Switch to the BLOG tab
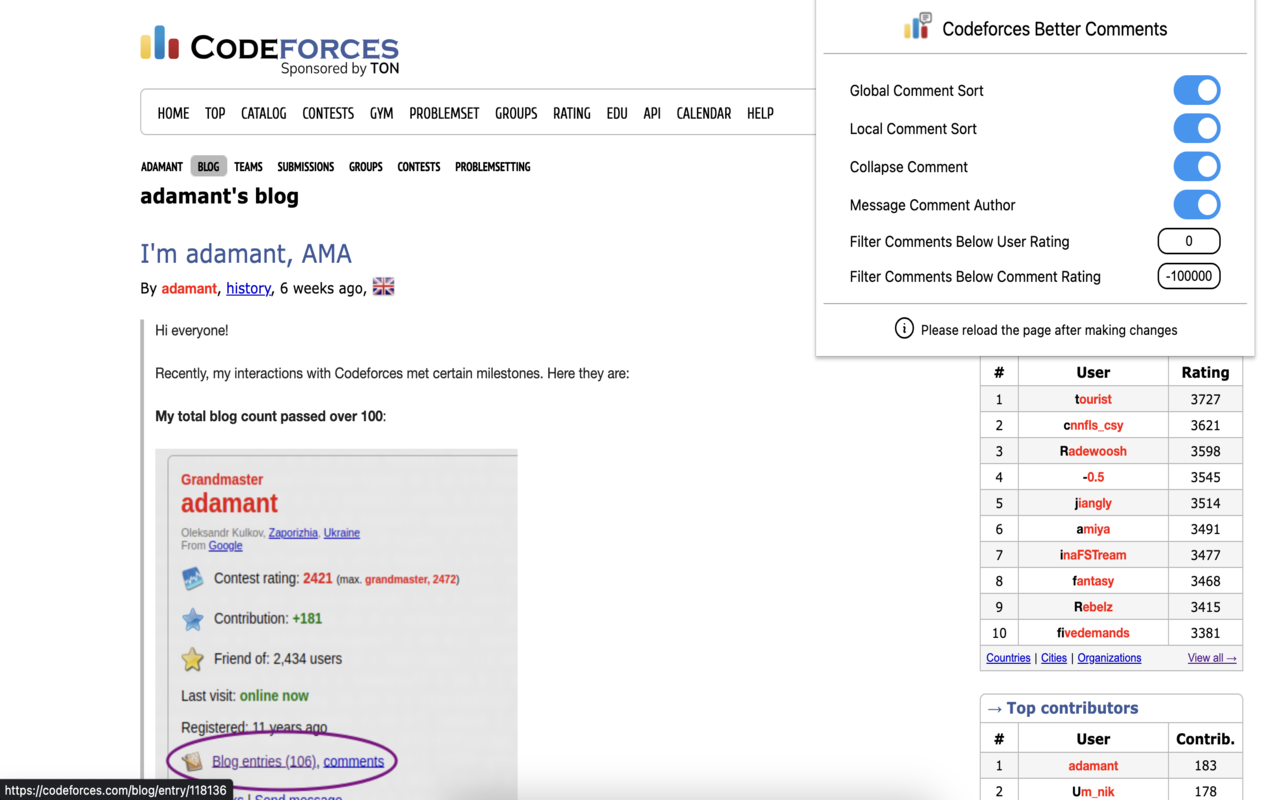The image size is (1280, 800). click(208, 166)
